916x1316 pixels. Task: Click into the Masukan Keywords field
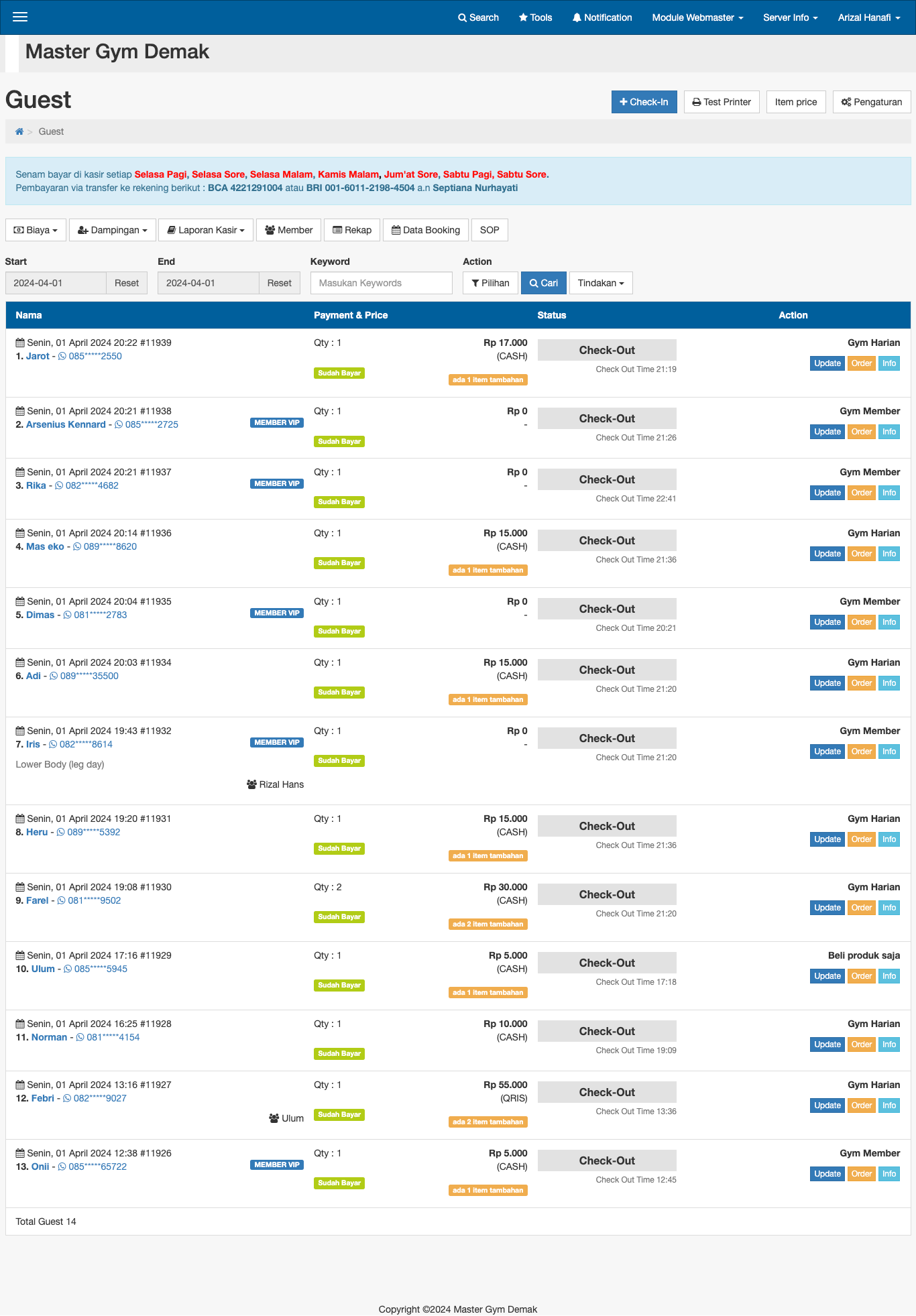(x=381, y=283)
